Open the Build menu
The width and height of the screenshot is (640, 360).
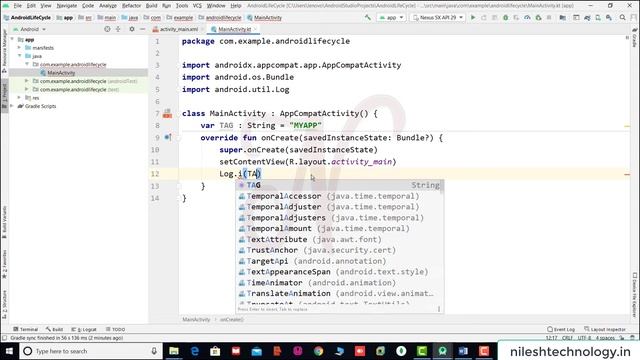(x=151, y=6)
